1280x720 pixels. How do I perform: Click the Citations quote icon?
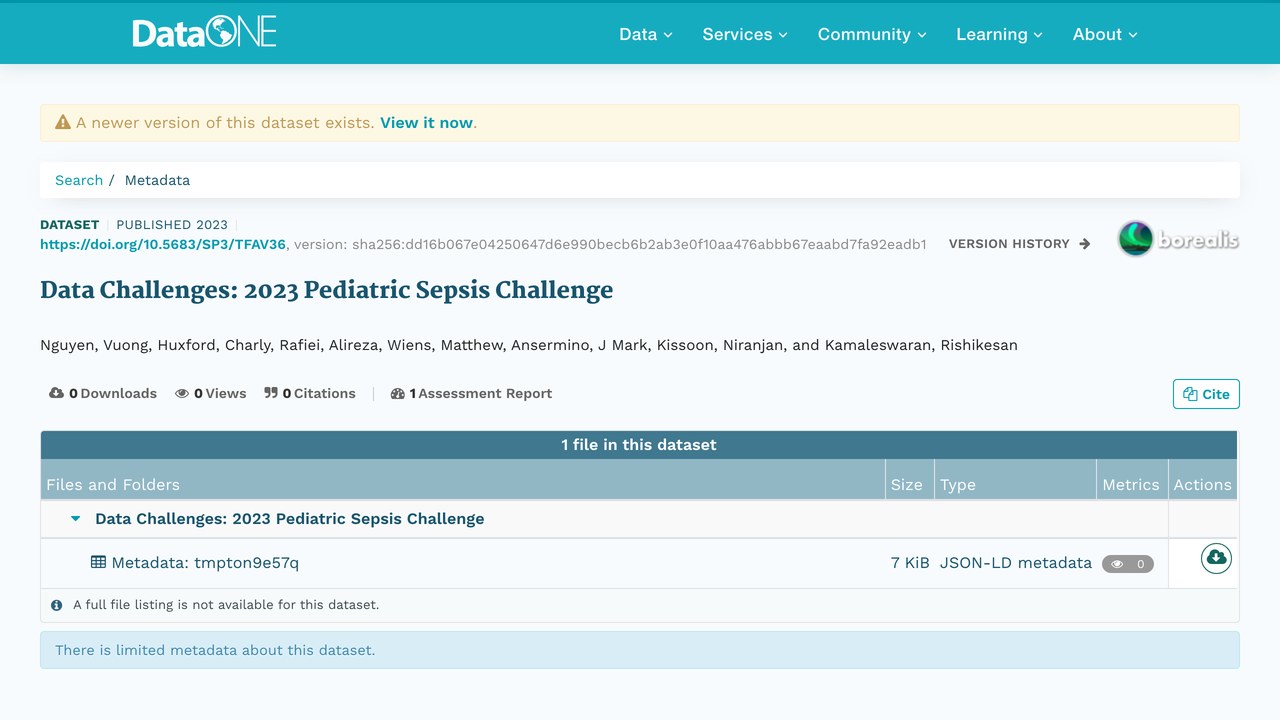271,393
